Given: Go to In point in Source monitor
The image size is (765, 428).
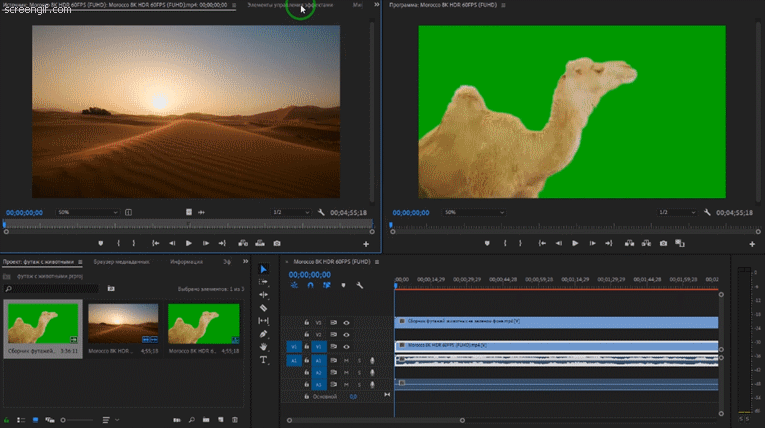Looking at the screenshot, I should [x=155, y=243].
